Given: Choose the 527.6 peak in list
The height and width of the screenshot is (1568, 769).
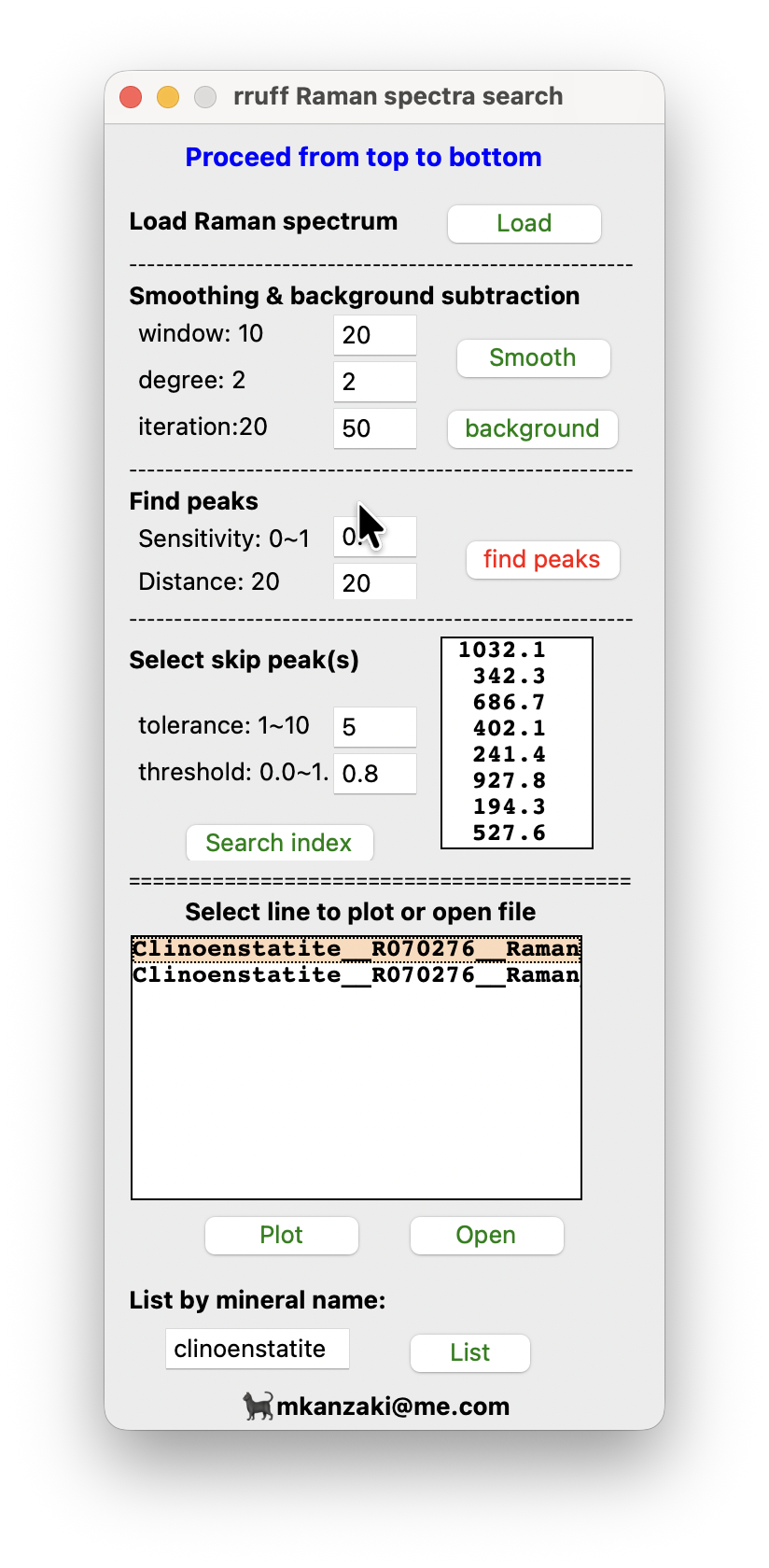Looking at the screenshot, I should pyautogui.click(x=509, y=833).
